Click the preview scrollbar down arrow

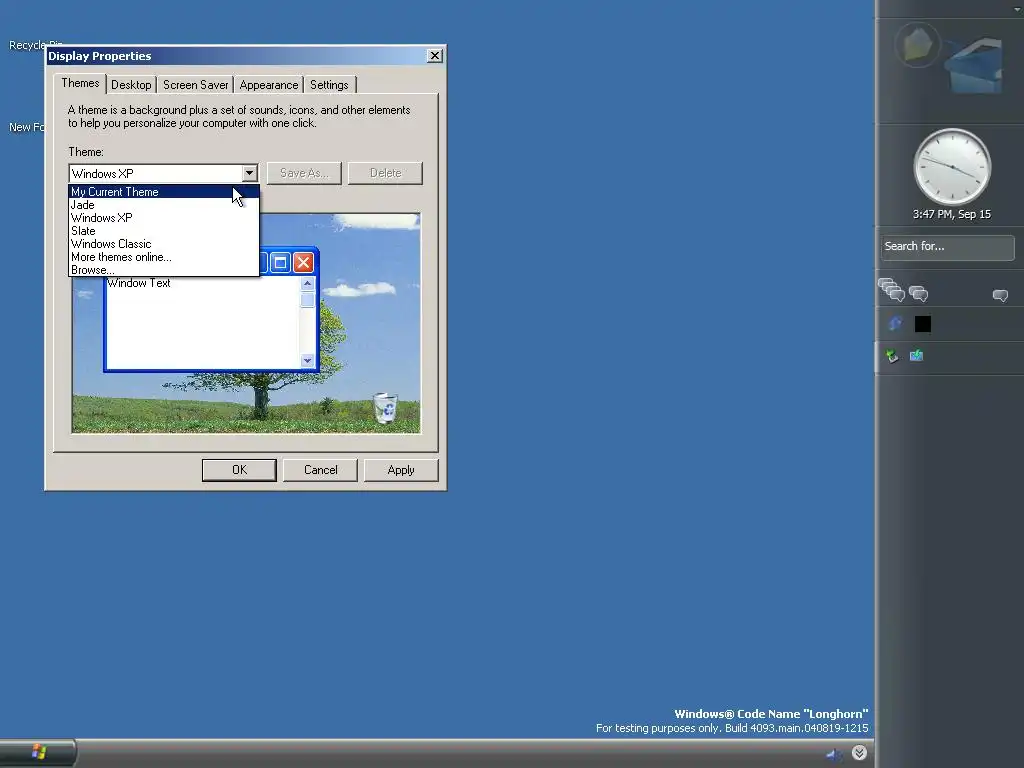pyautogui.click(x=308, y=360)
